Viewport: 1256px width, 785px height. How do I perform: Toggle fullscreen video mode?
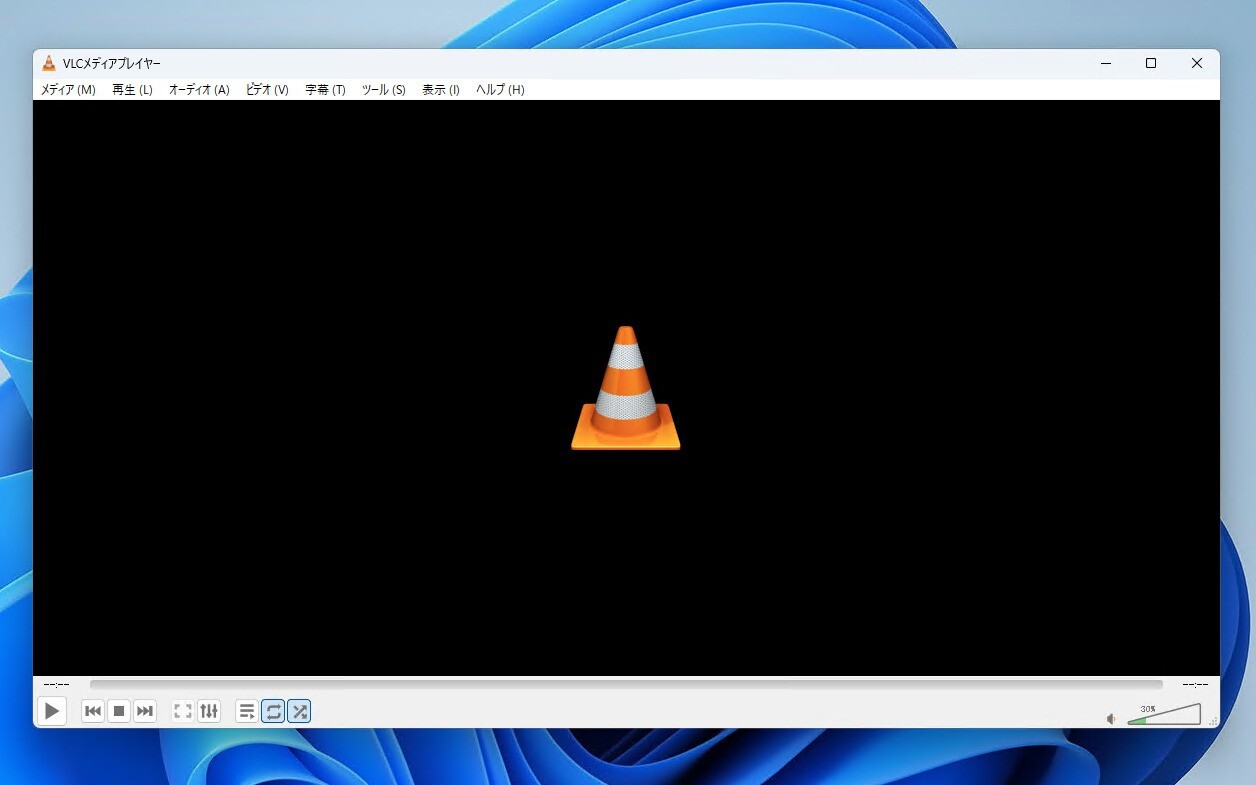click(x=183, y=711)
